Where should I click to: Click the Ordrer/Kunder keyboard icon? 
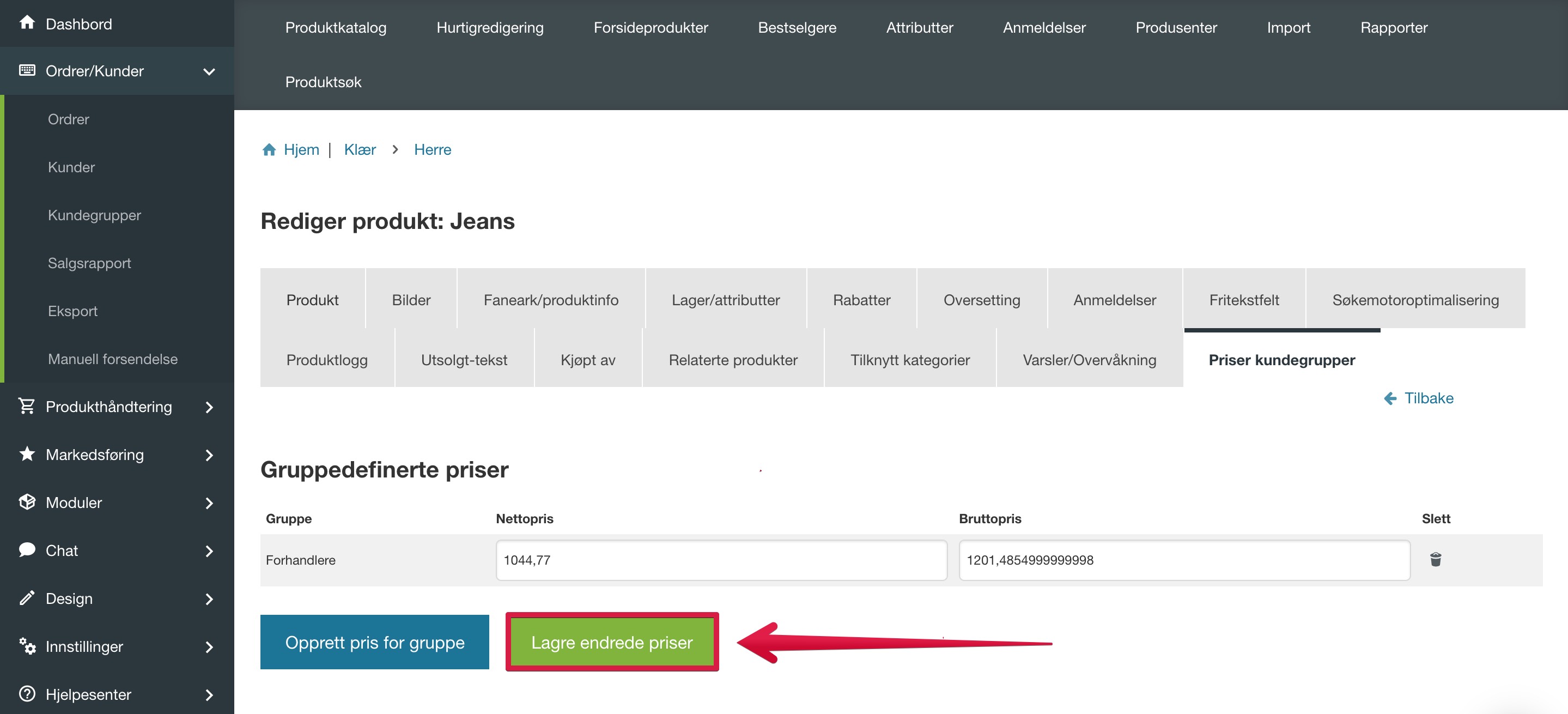coord(27,70)
